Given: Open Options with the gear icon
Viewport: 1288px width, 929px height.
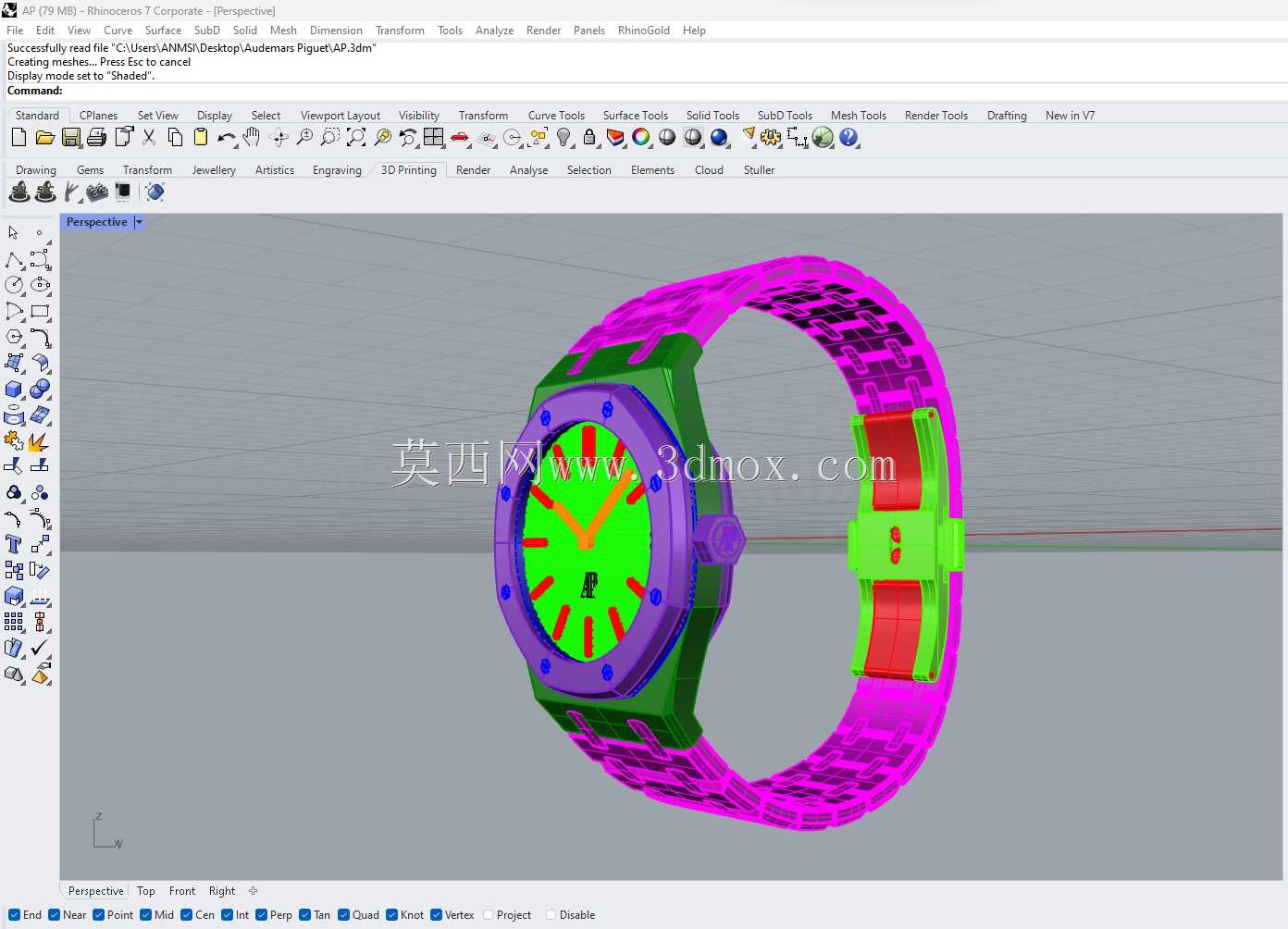Looking at the screenshot, I should coord(771,138).
